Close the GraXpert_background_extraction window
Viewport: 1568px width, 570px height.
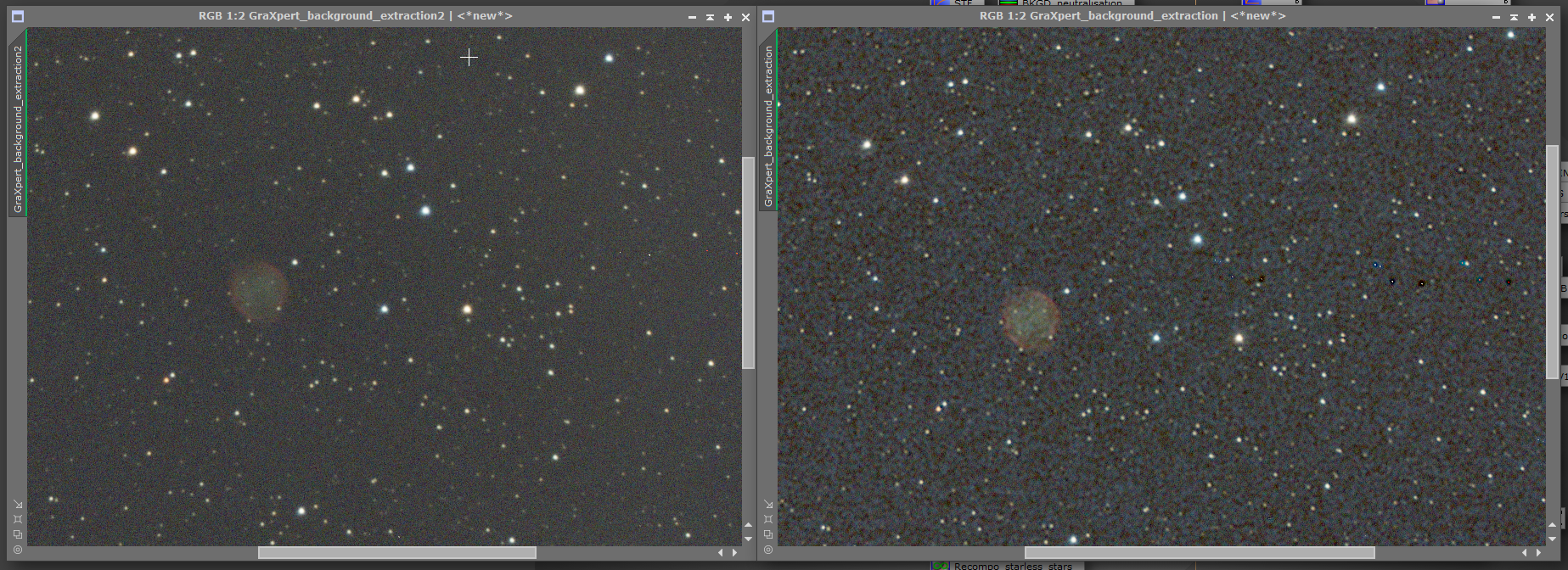pos(1549,17)
